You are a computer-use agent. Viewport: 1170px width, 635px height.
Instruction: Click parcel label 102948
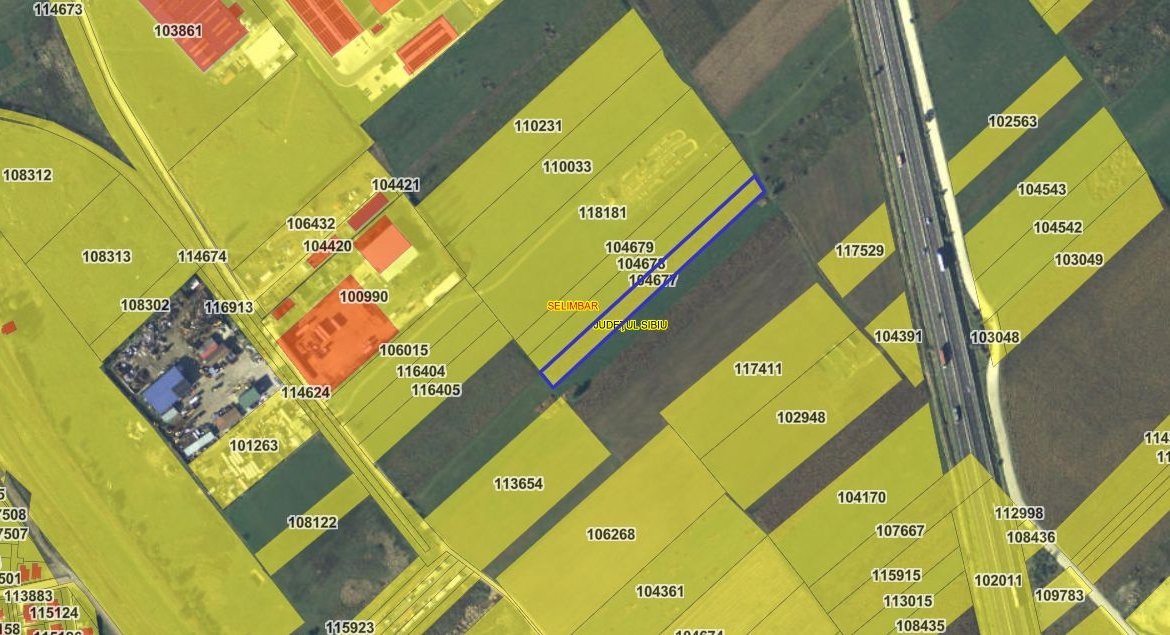point(801,417)
